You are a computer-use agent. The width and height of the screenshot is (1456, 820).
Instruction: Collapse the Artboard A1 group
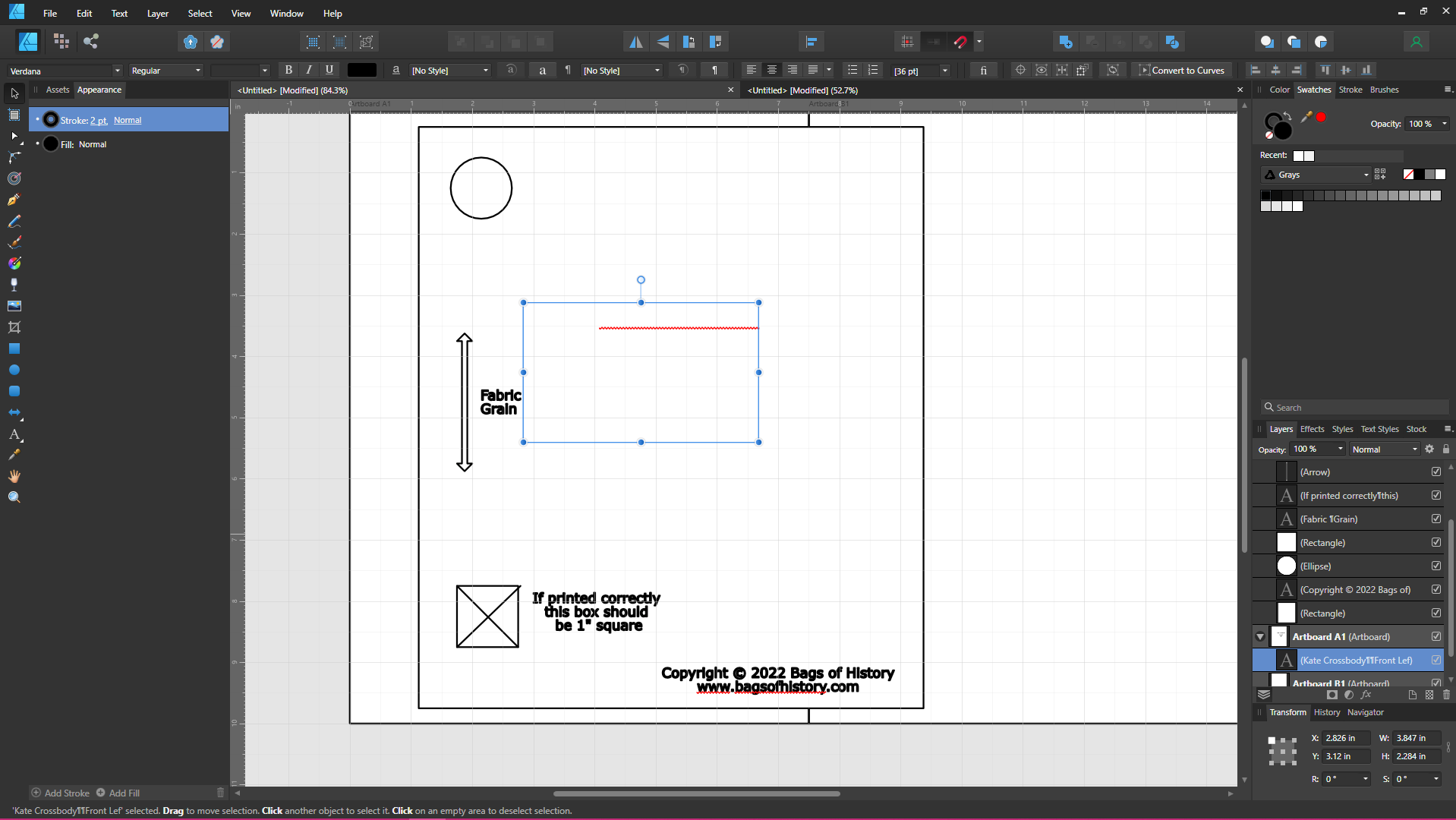(1259, 636)
